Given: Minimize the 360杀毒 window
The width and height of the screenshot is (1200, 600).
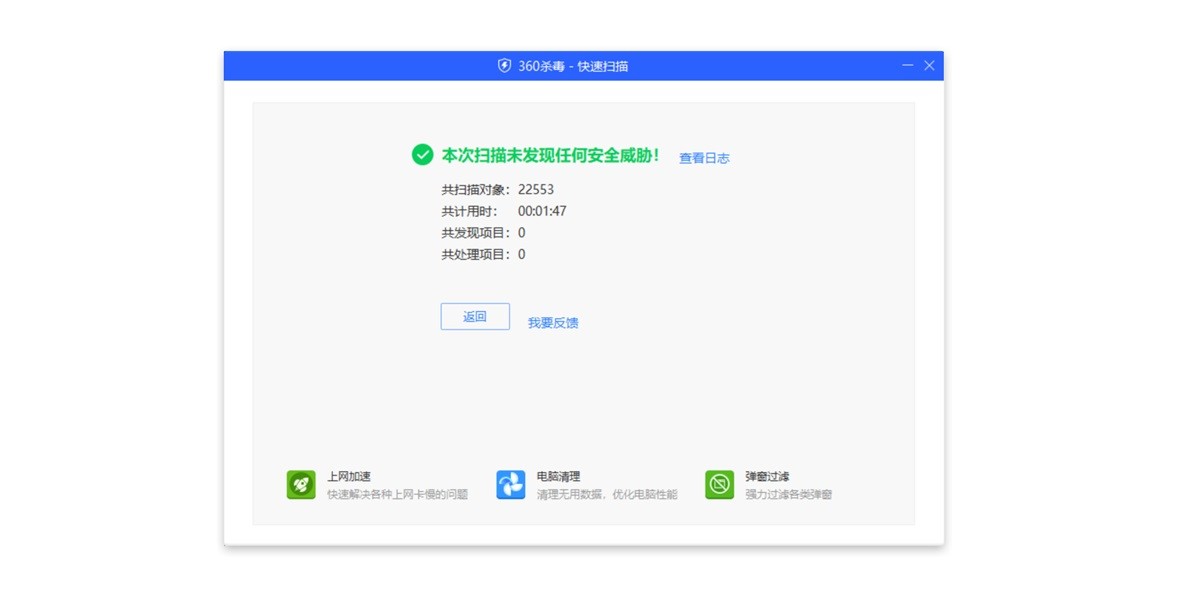Looking at the screenshot, I should pos(908,65).
